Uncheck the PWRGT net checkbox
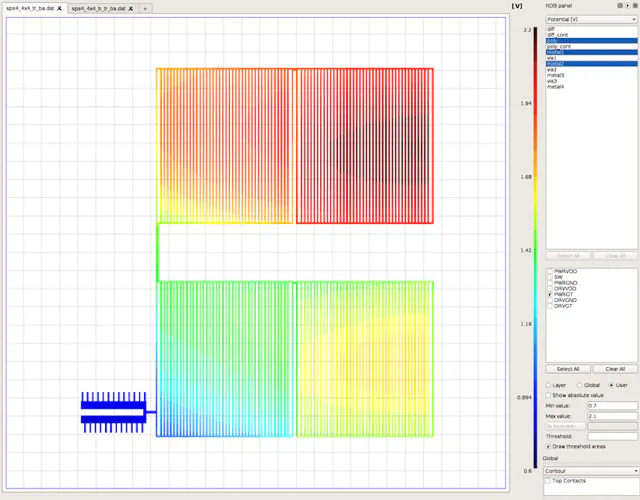The height and width of the screenshot is (500, 640). (x=550, y=294)
